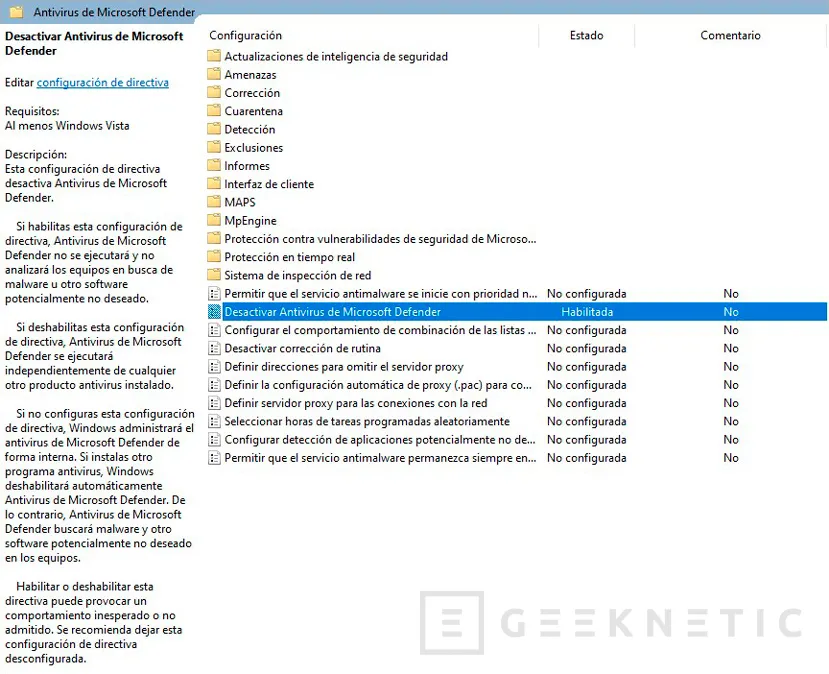The width and height of the screenshot is (829, 674).
Task: Select the MpEngine folder icon
Action: tap(214, 220)
